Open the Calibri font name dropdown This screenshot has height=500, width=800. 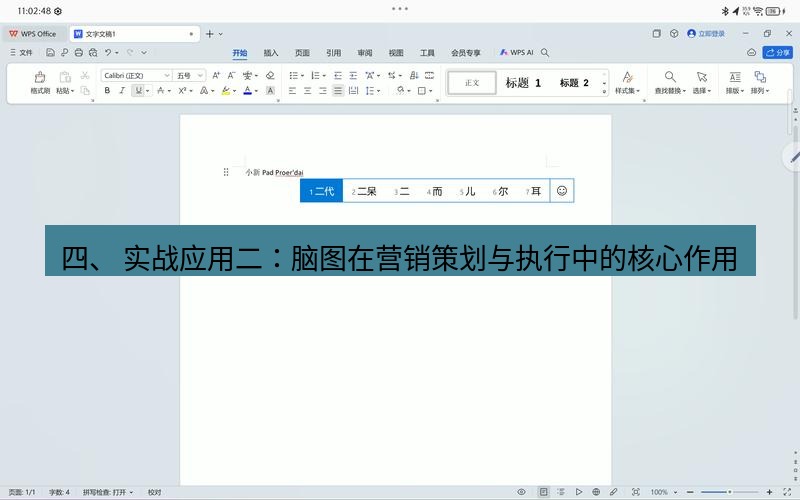click(167, 76)
